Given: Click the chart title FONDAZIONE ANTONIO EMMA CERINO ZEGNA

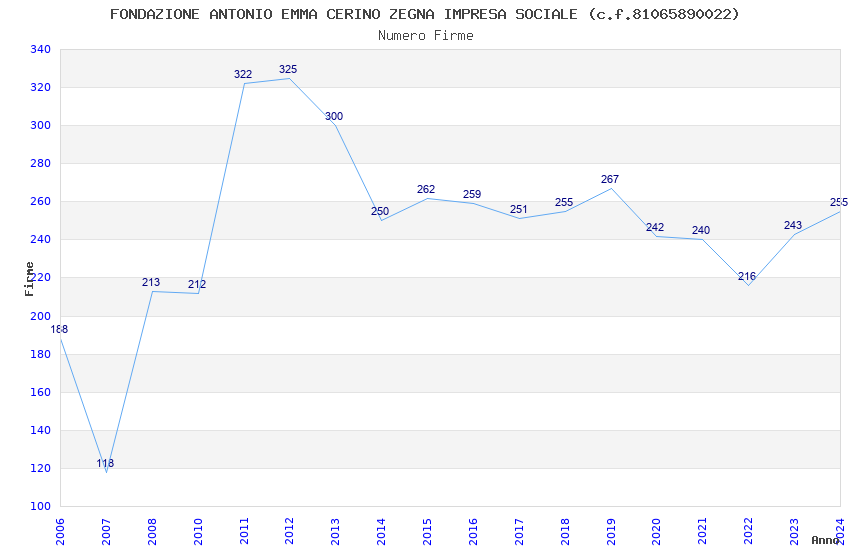Looking at the screenshot, I should [272, 14].
